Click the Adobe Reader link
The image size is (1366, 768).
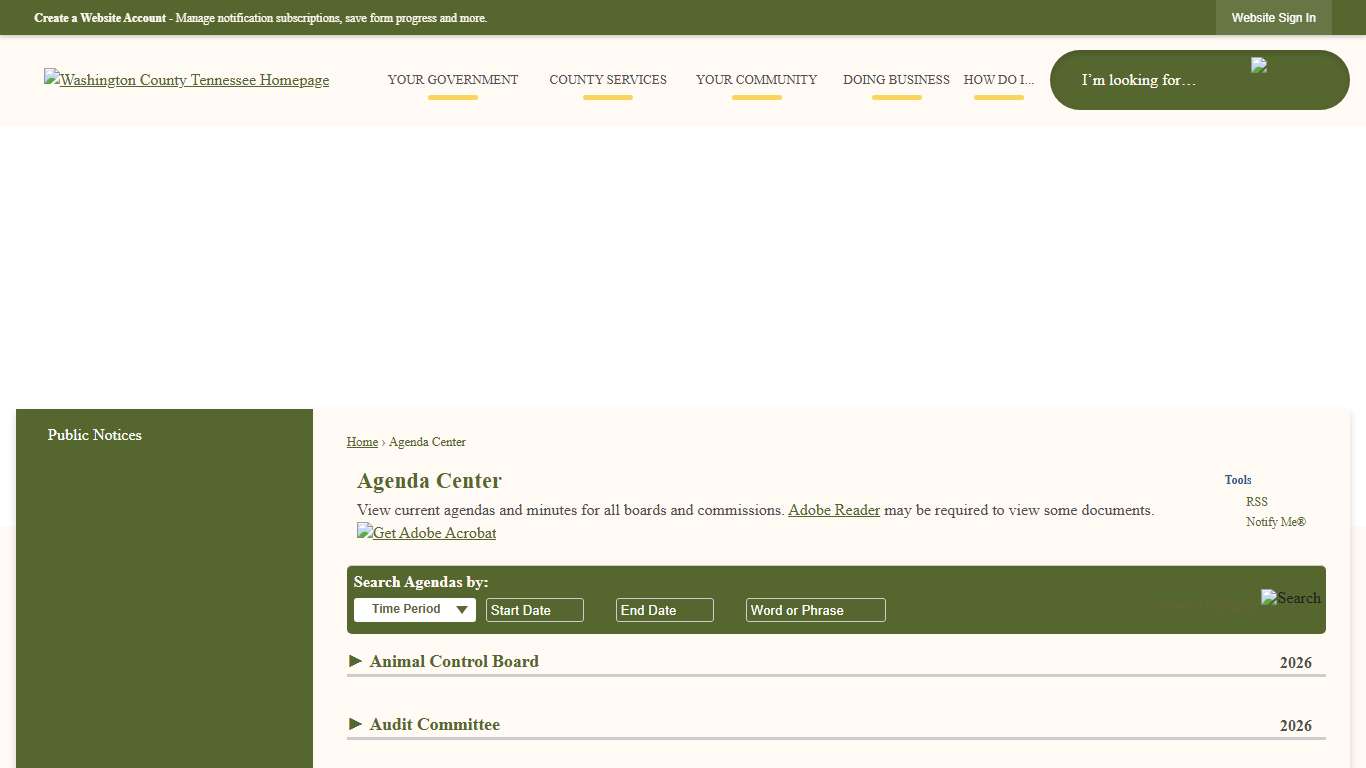(x=833, y=510)
